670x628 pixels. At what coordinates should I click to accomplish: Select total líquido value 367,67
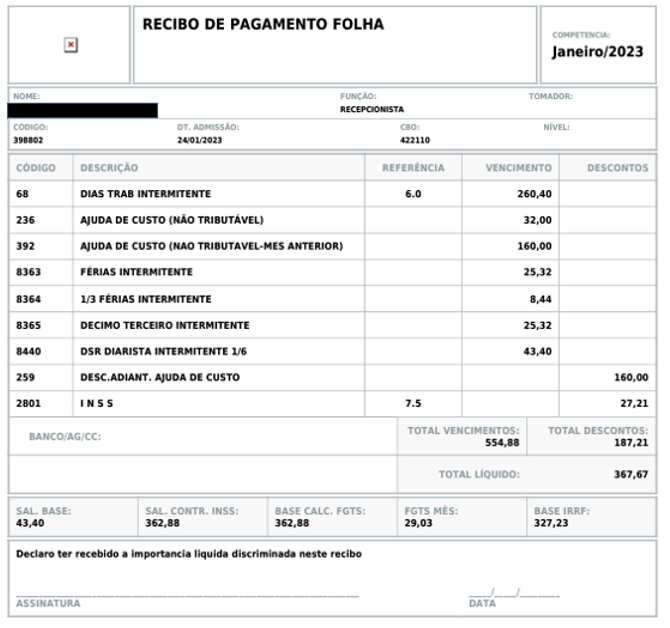pyautogui.click(x=631, y=475)
